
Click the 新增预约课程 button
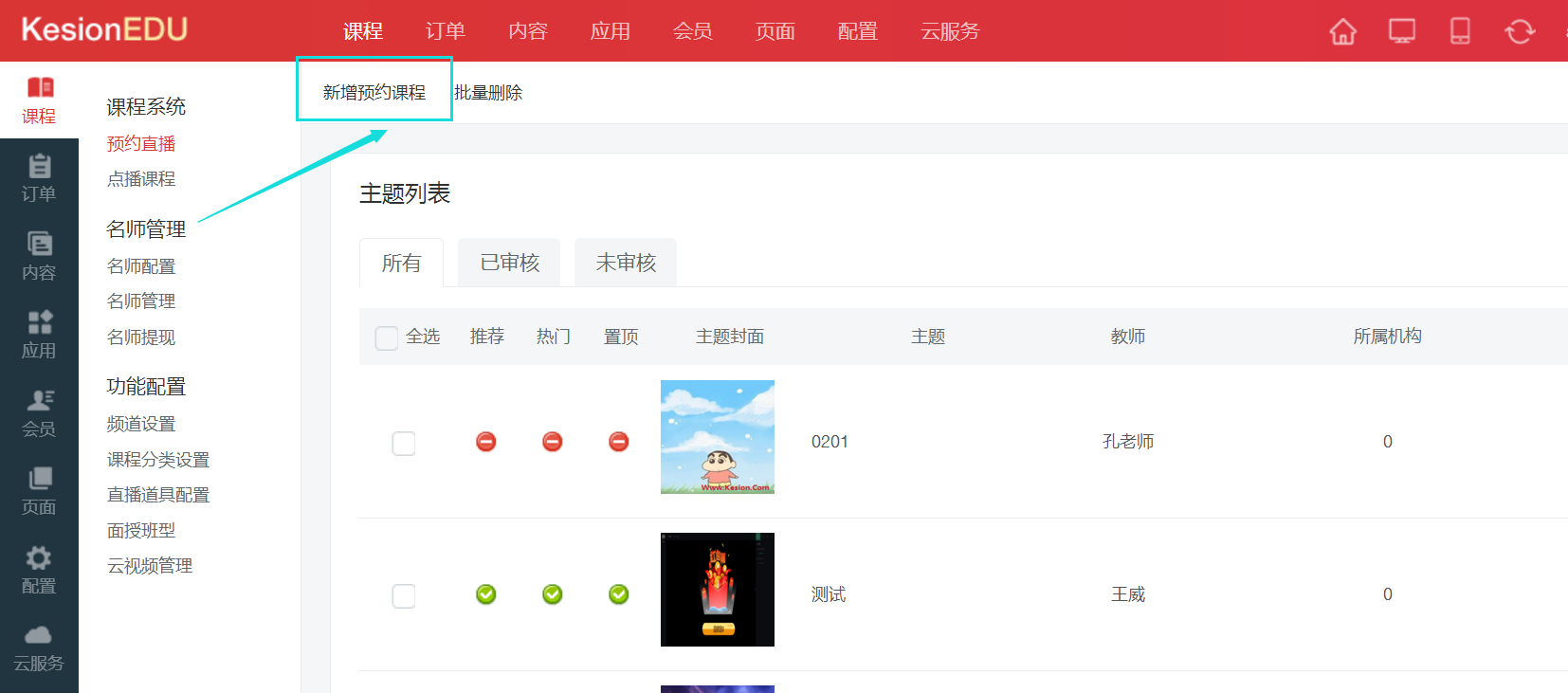pyautogui.click(x=374, y=92)
